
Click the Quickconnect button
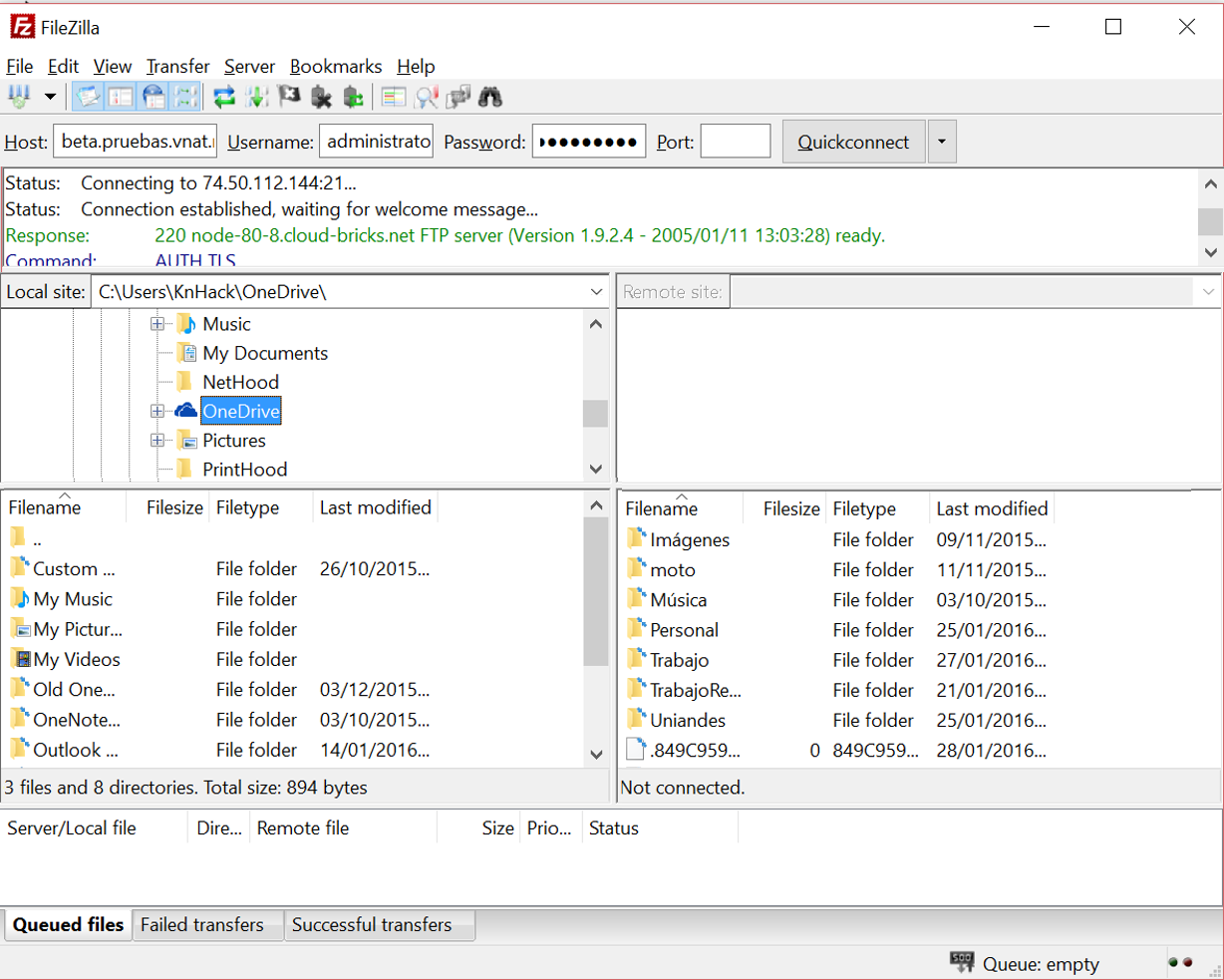click(x=854, y=142)
